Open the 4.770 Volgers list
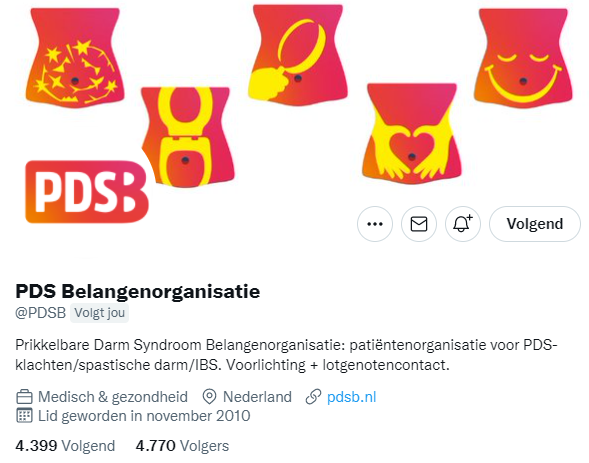The width and height of the screenshot is (589, 463). pyautogui.click(x=182, y=446)
